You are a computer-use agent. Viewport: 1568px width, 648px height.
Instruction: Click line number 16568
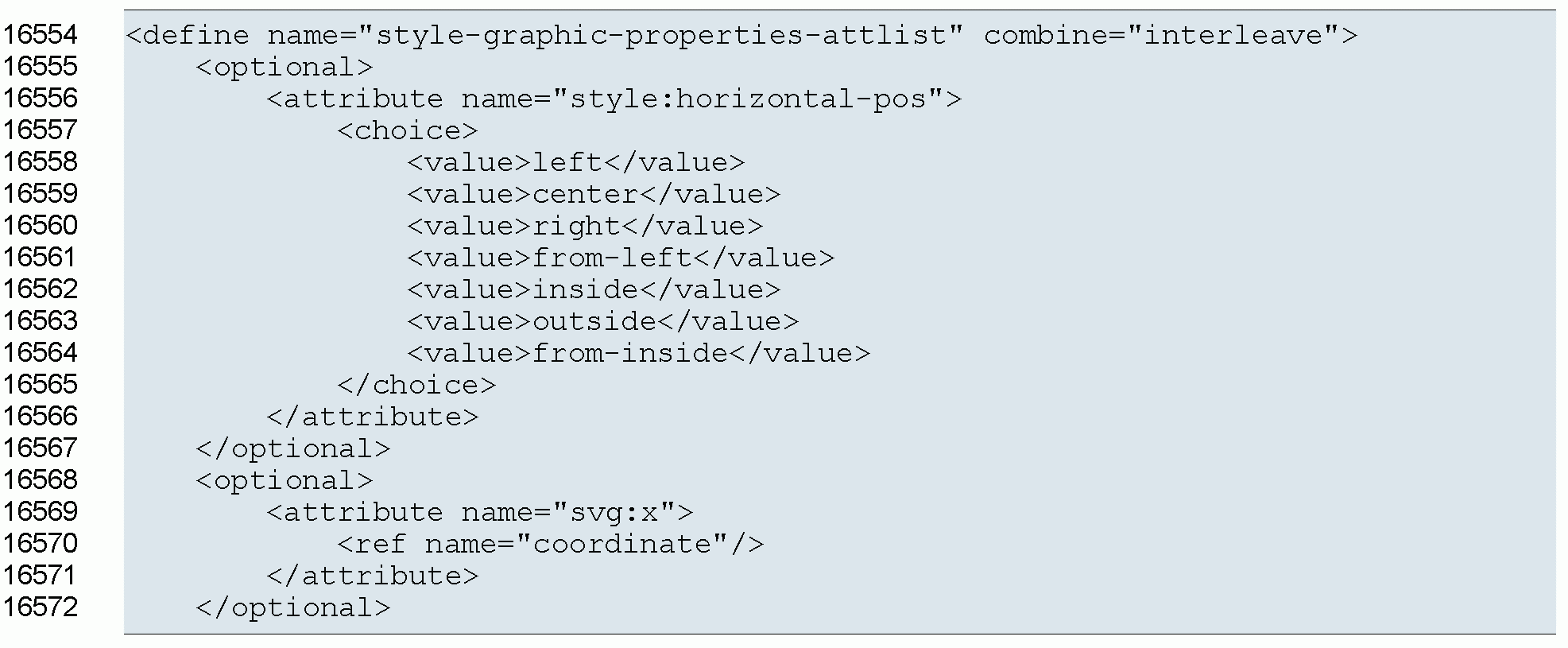coord(41,480)
